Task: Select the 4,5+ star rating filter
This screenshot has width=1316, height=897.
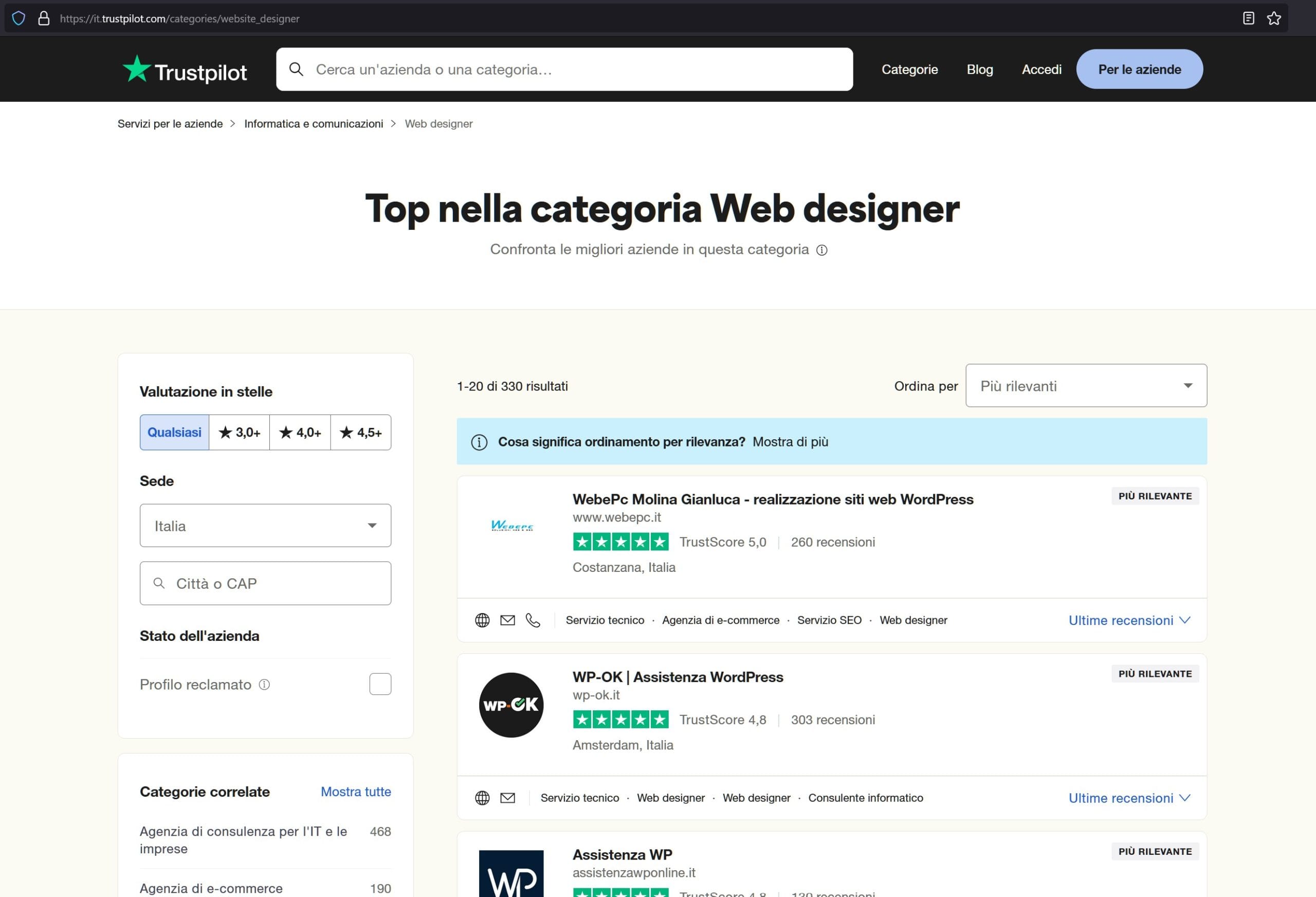Action: coord(361,433)
